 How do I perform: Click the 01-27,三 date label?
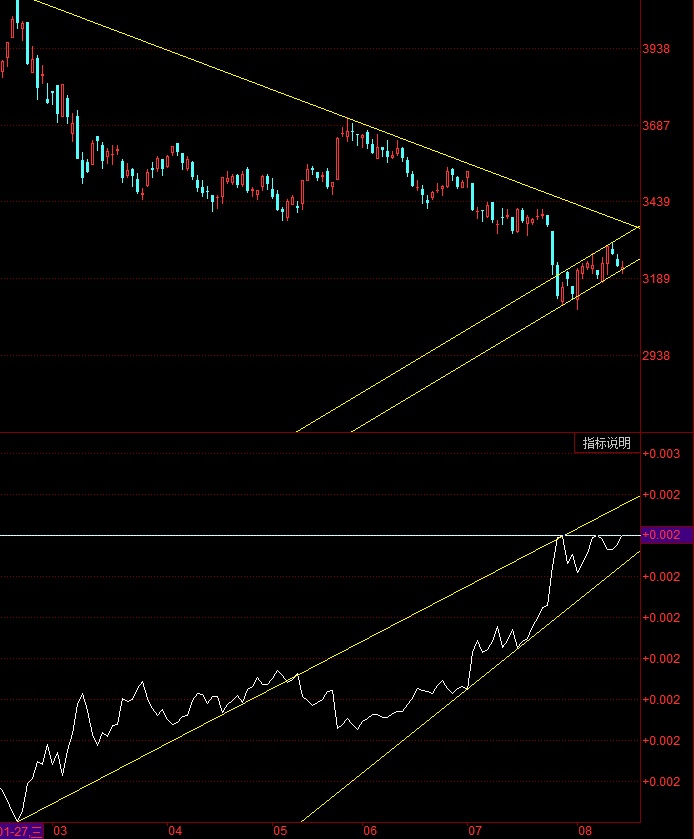tap(21, 831)
